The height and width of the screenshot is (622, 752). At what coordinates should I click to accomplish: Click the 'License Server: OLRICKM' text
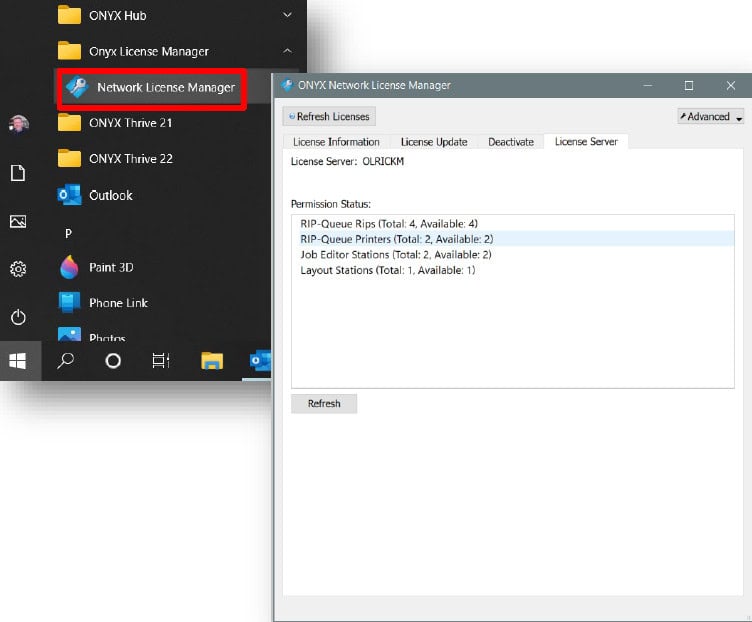[347, 161]
